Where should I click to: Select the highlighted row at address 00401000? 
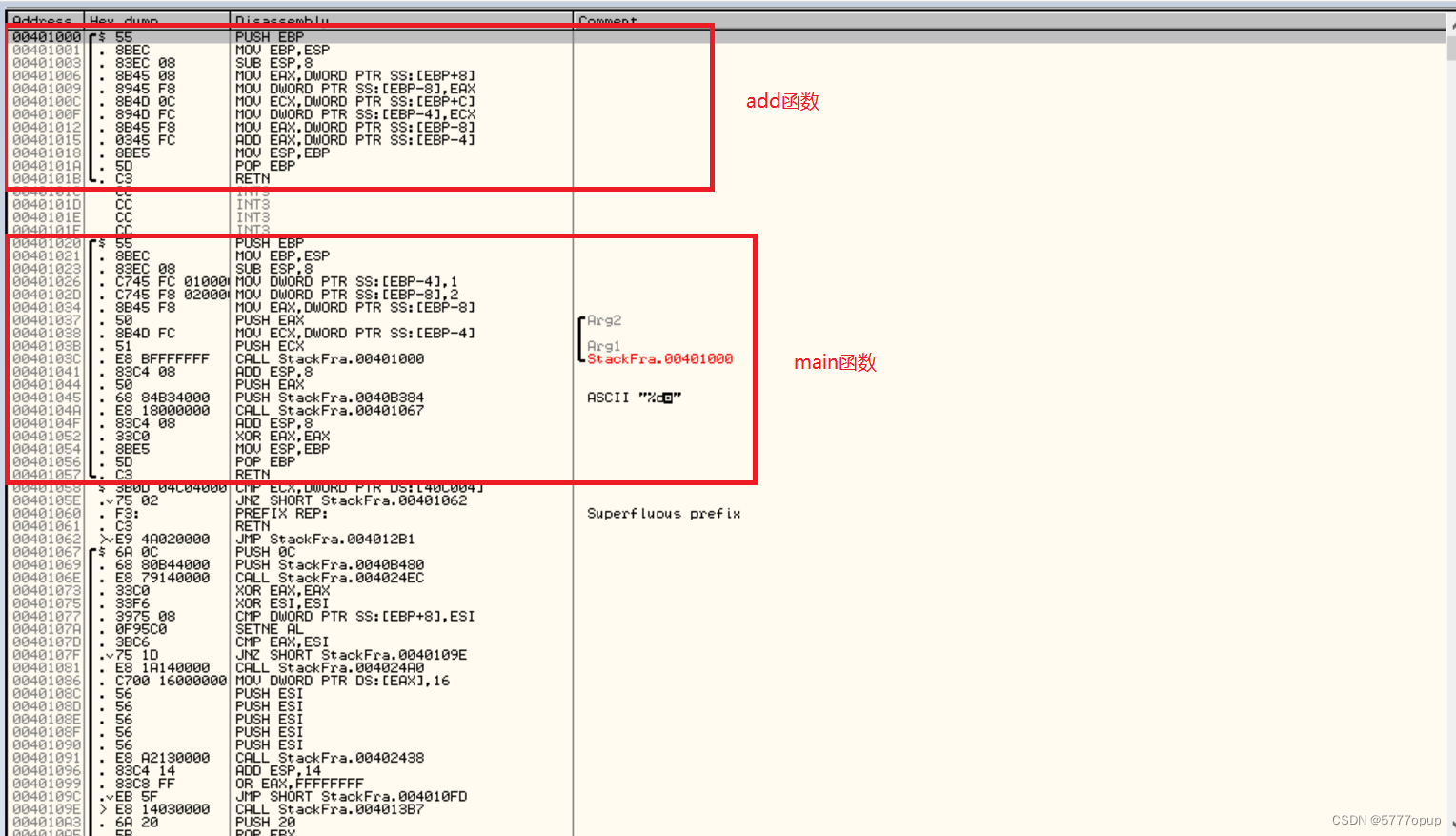point(726,37)
